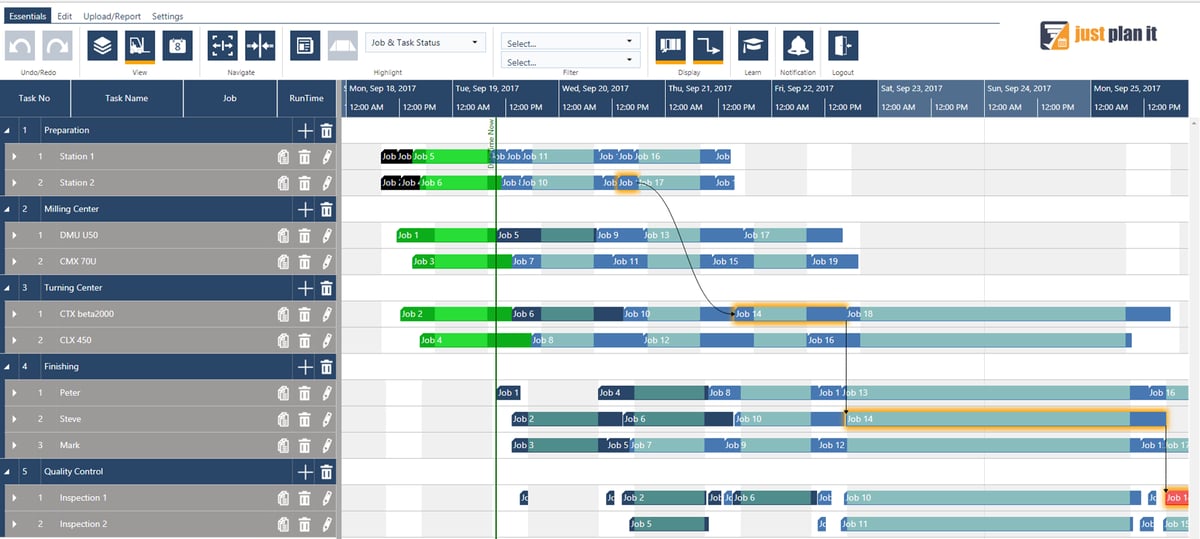This screenshot has height=539, width=1200.
Task: Click the fit-to-window navigate icon
Action: [223, 46]
